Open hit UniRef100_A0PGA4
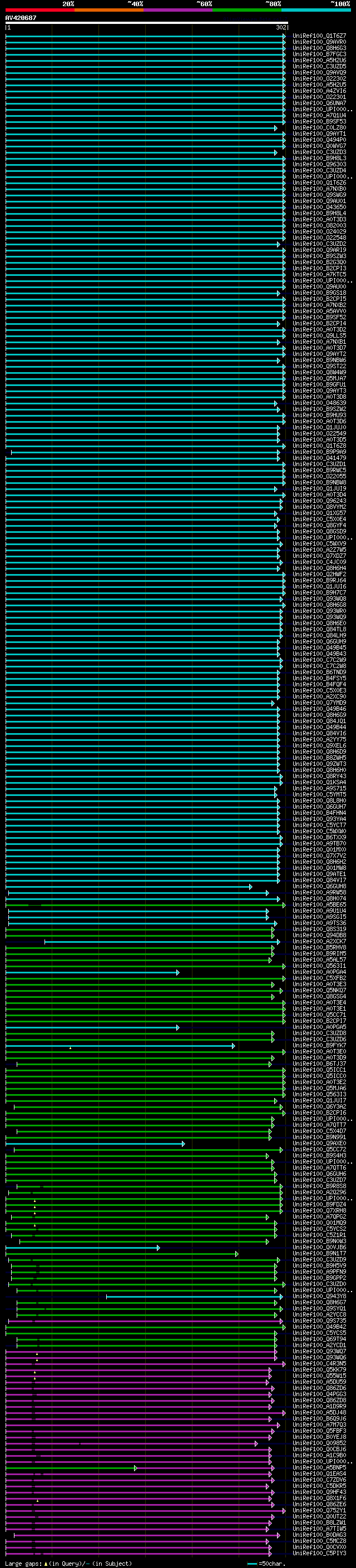This screenshot has width=356, height=1568. 319,972
